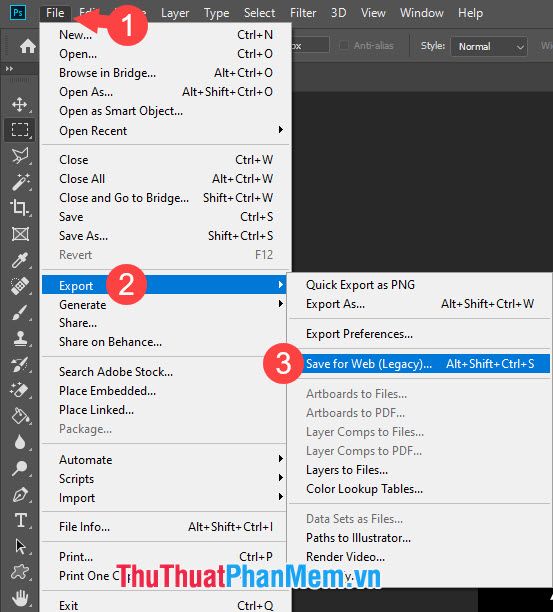Viewport: 553px width, 612px height.
Task: Choose Paths to Illustrator...
Action: click(x=420, y=537)
